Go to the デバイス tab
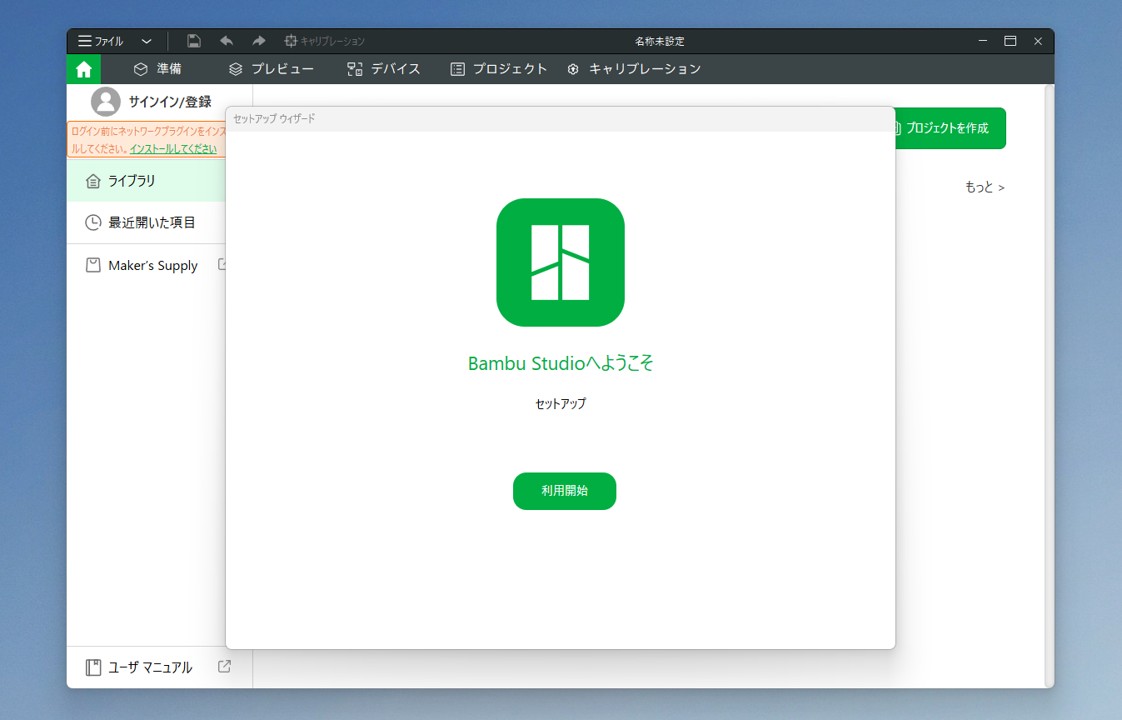1122x720 pixels. tap(384, 69)
